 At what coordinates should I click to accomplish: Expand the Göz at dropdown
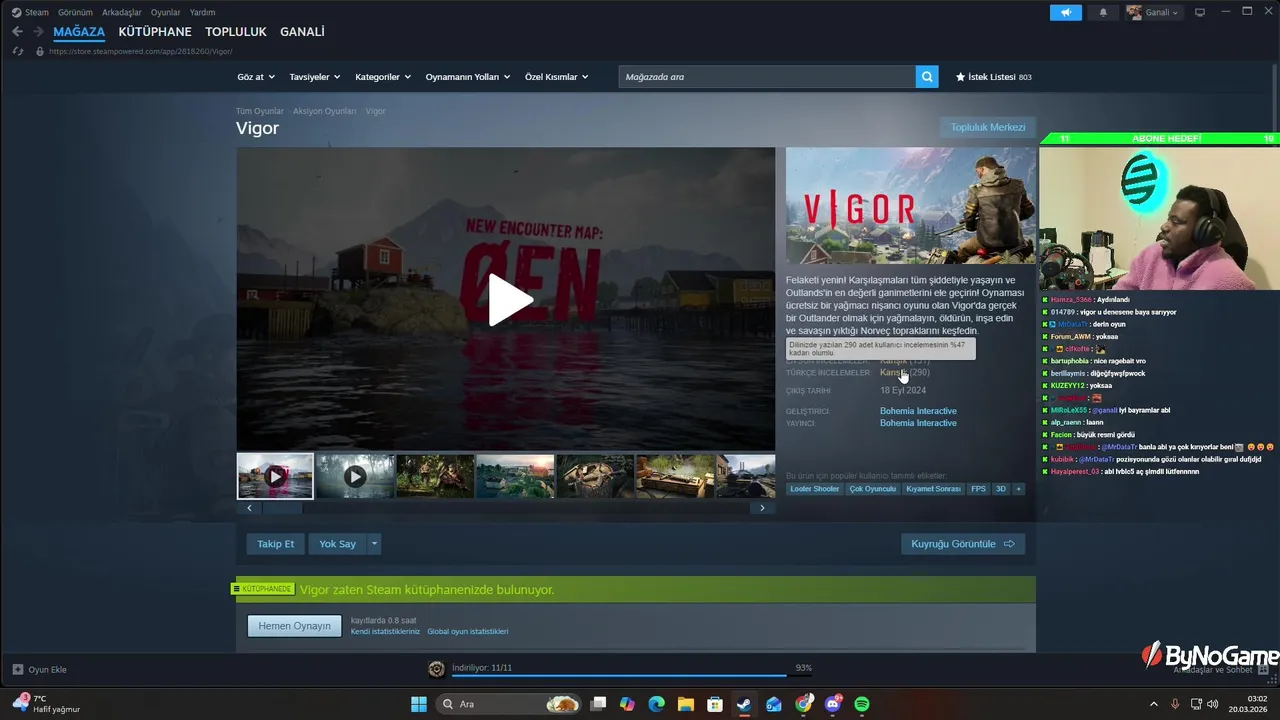255,77
